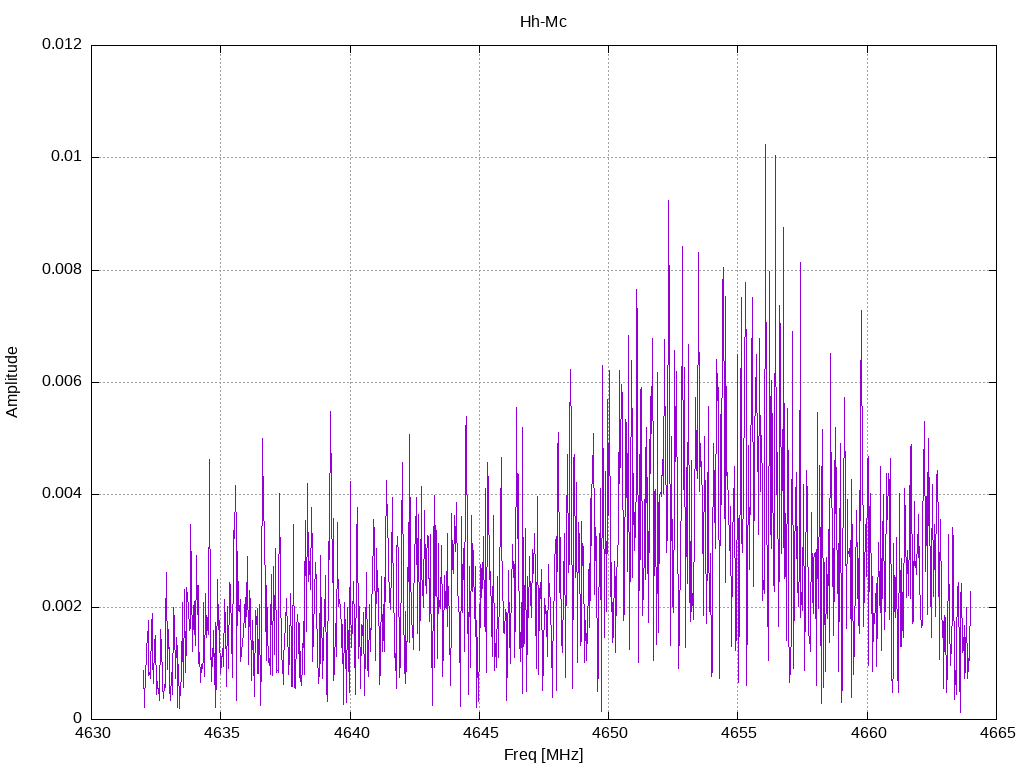Click the 4660 x-axis tick label
Viewport: 1024px width, 768px height.
click(x=868, y=733)
